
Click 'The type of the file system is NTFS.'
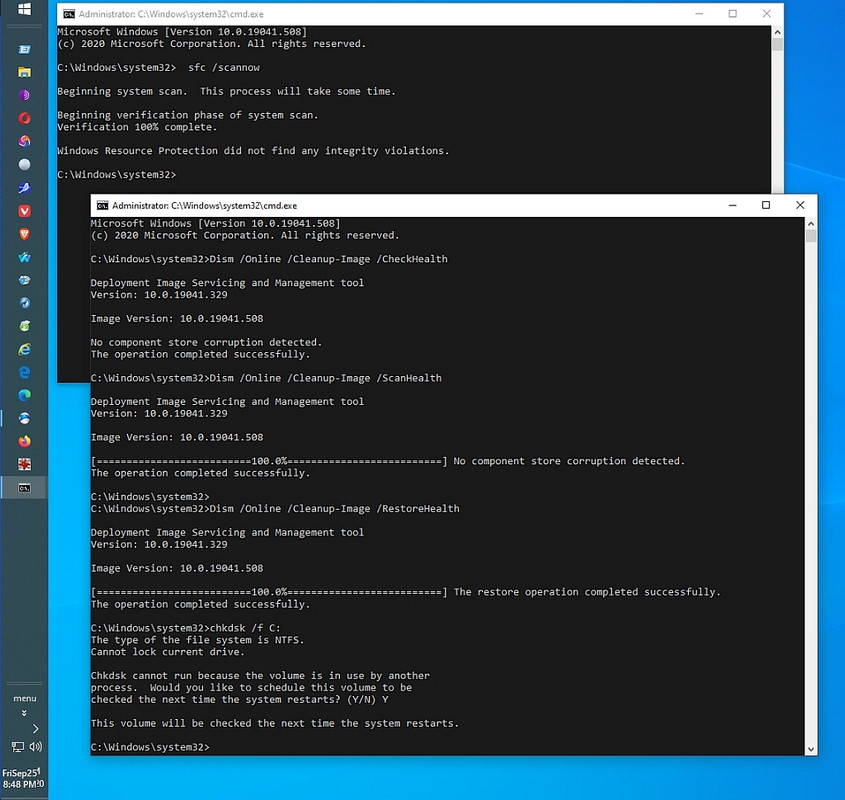[197, 640]
